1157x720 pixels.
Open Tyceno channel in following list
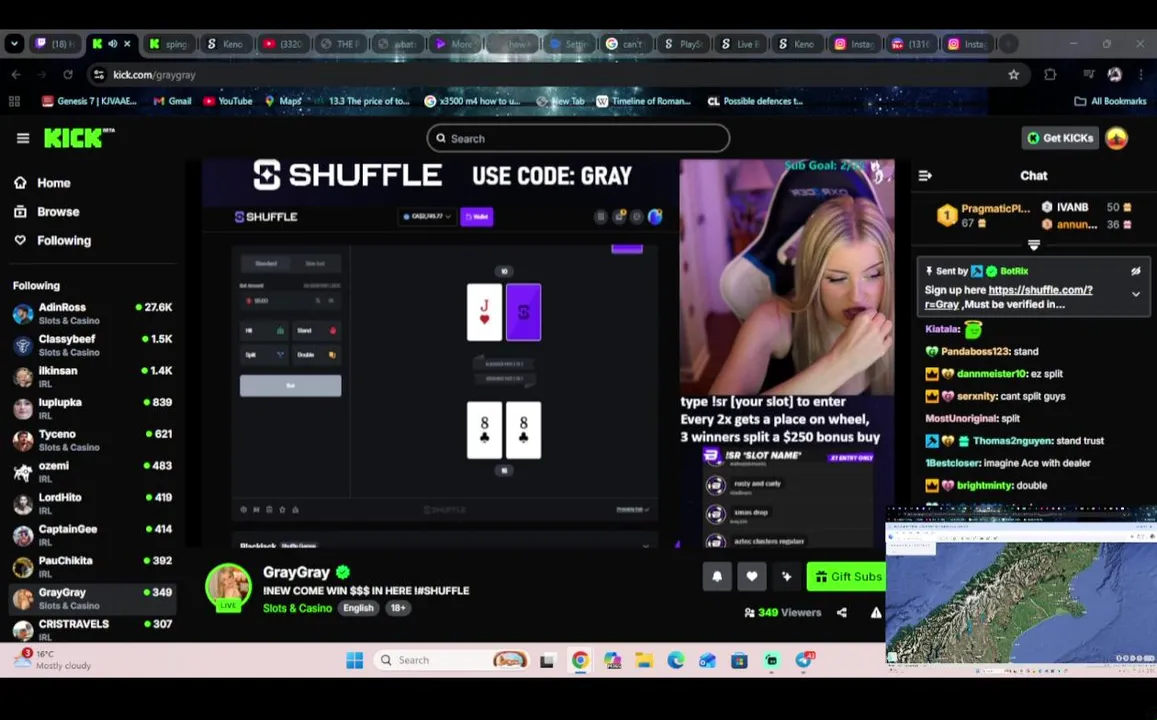pyautogui.click(x=92, y=440)
